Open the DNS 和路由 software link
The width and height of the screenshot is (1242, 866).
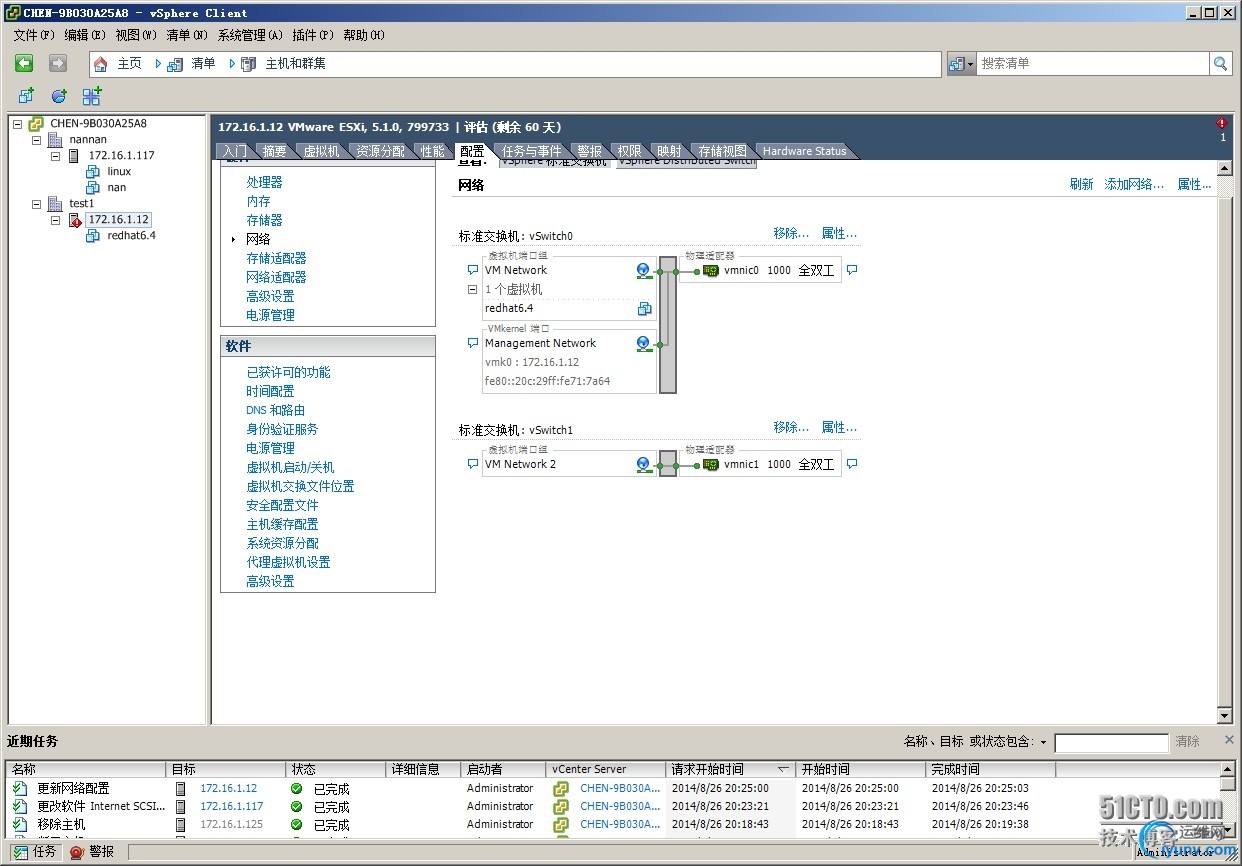275,410
